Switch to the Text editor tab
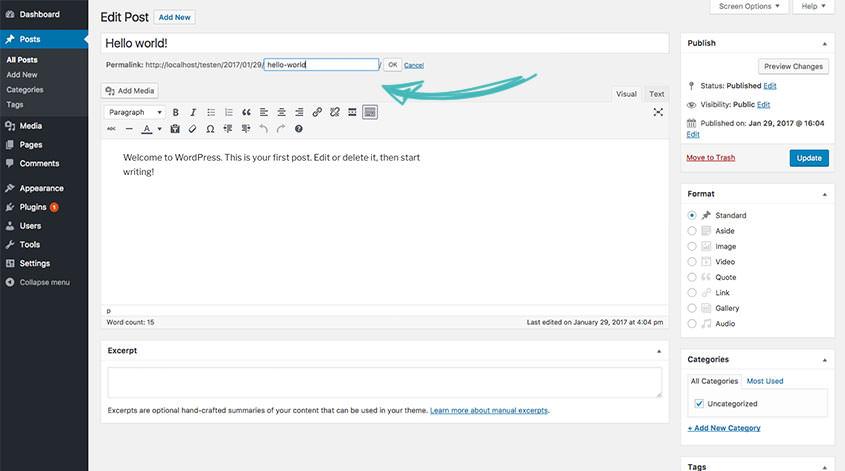 click(x=656, y=94)
